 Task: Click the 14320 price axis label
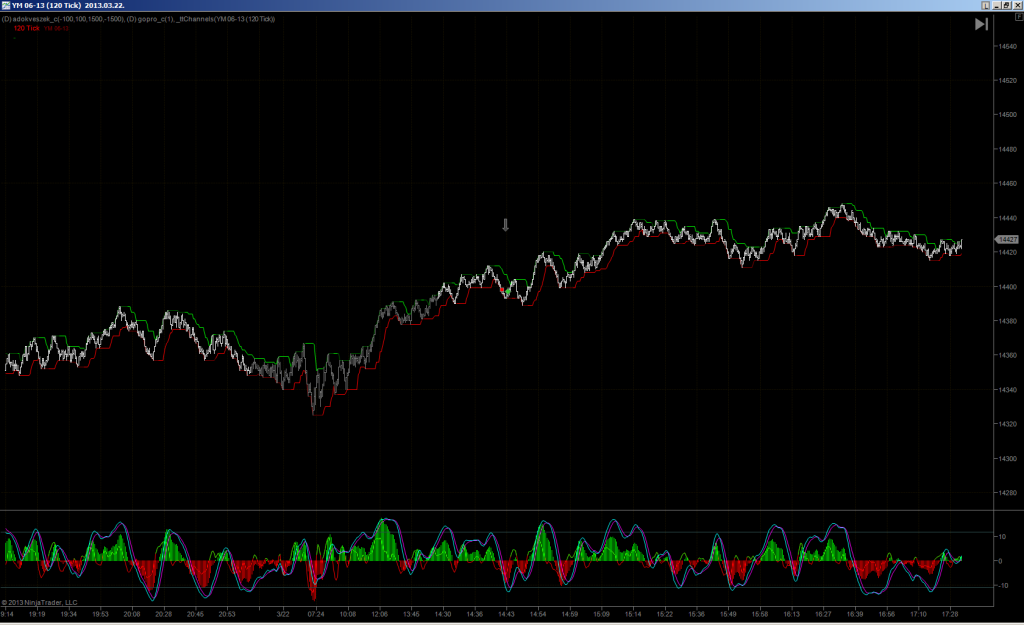coord(1008,424)
